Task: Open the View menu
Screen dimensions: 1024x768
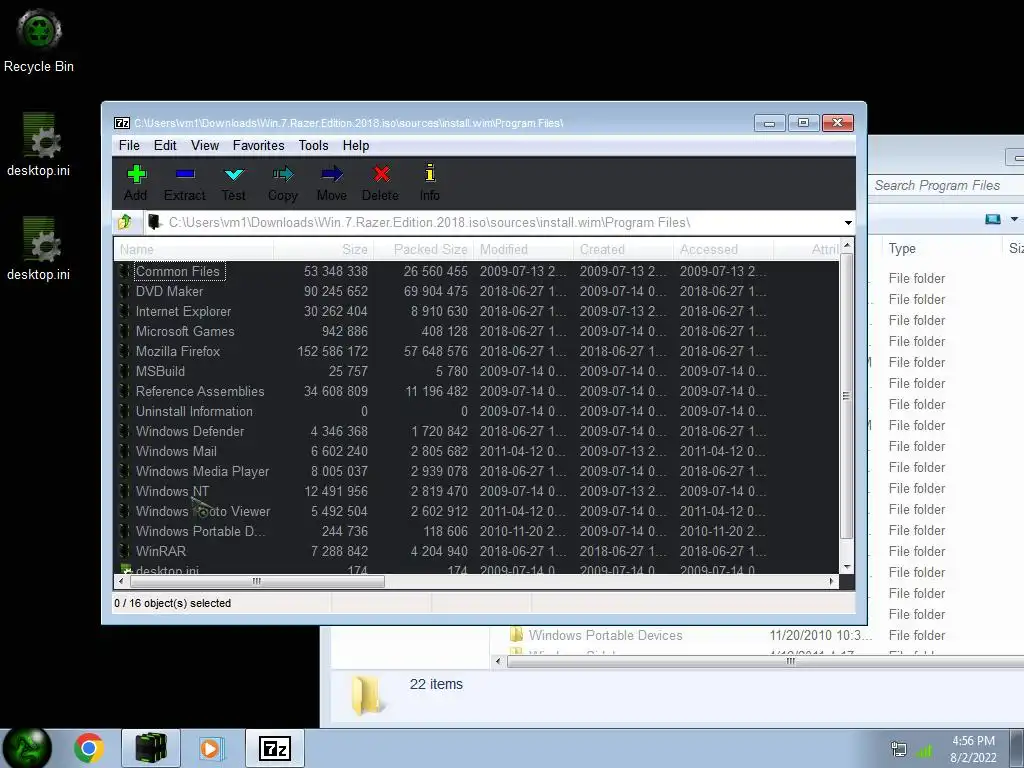Action: click(x=205, y=145)
